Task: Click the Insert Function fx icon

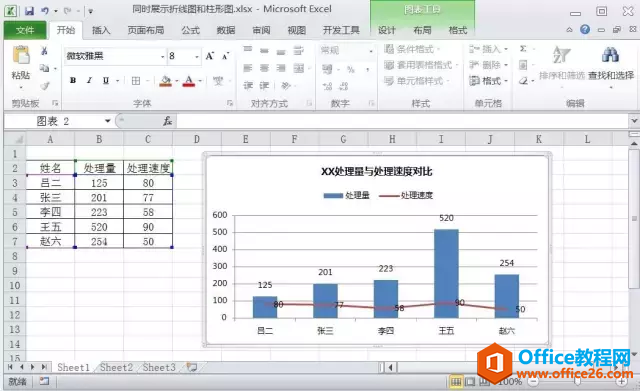Action: point(167,121)
